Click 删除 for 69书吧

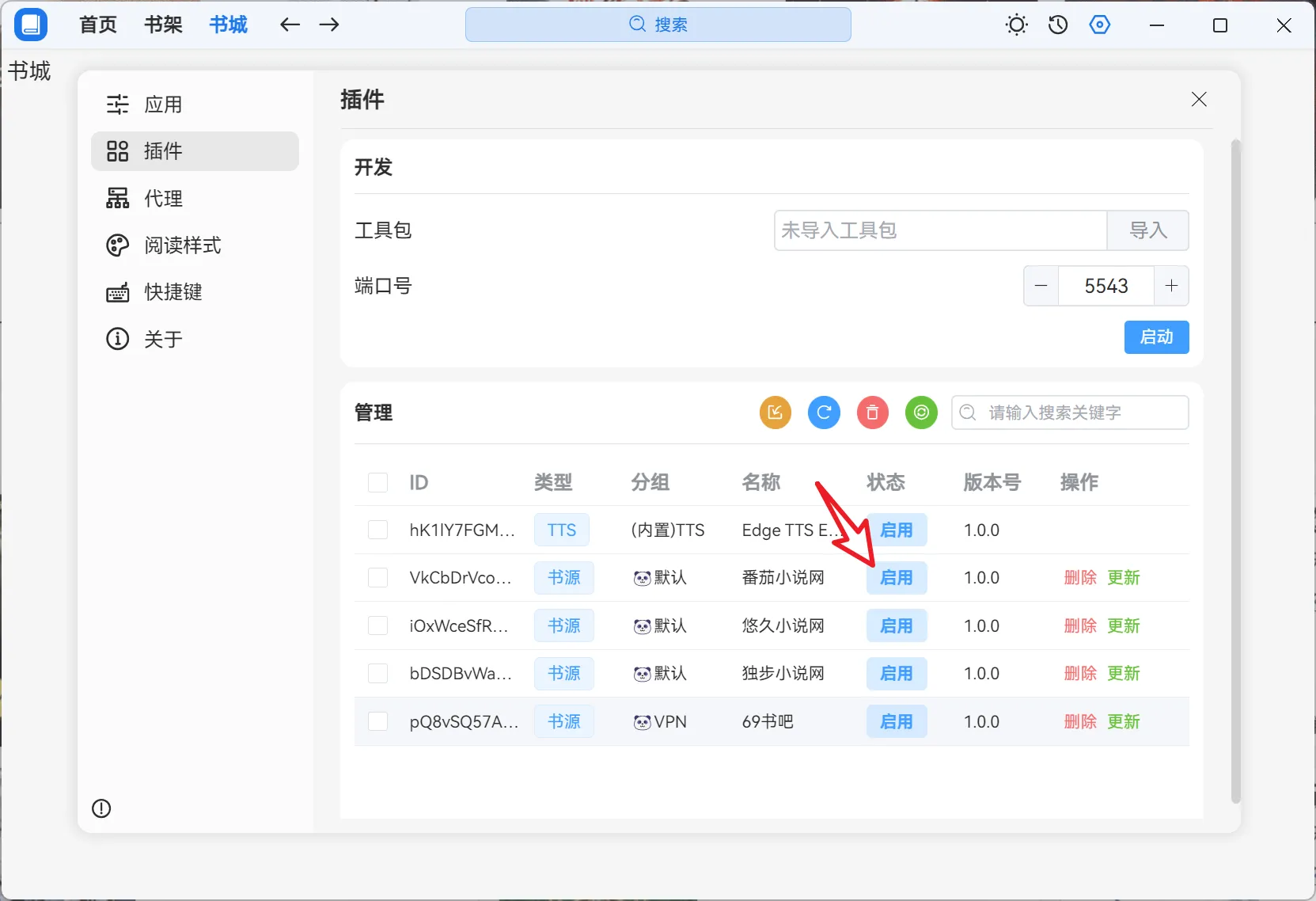(x=1080, y=721)
